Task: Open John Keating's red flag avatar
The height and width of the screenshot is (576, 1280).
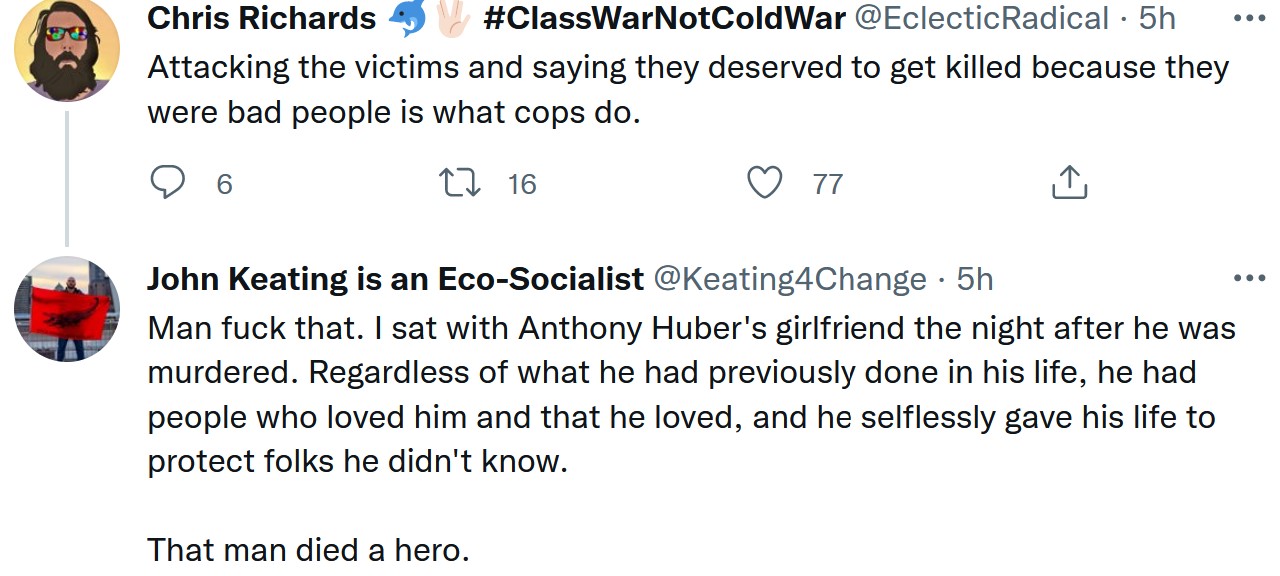Action: (67, 309)
